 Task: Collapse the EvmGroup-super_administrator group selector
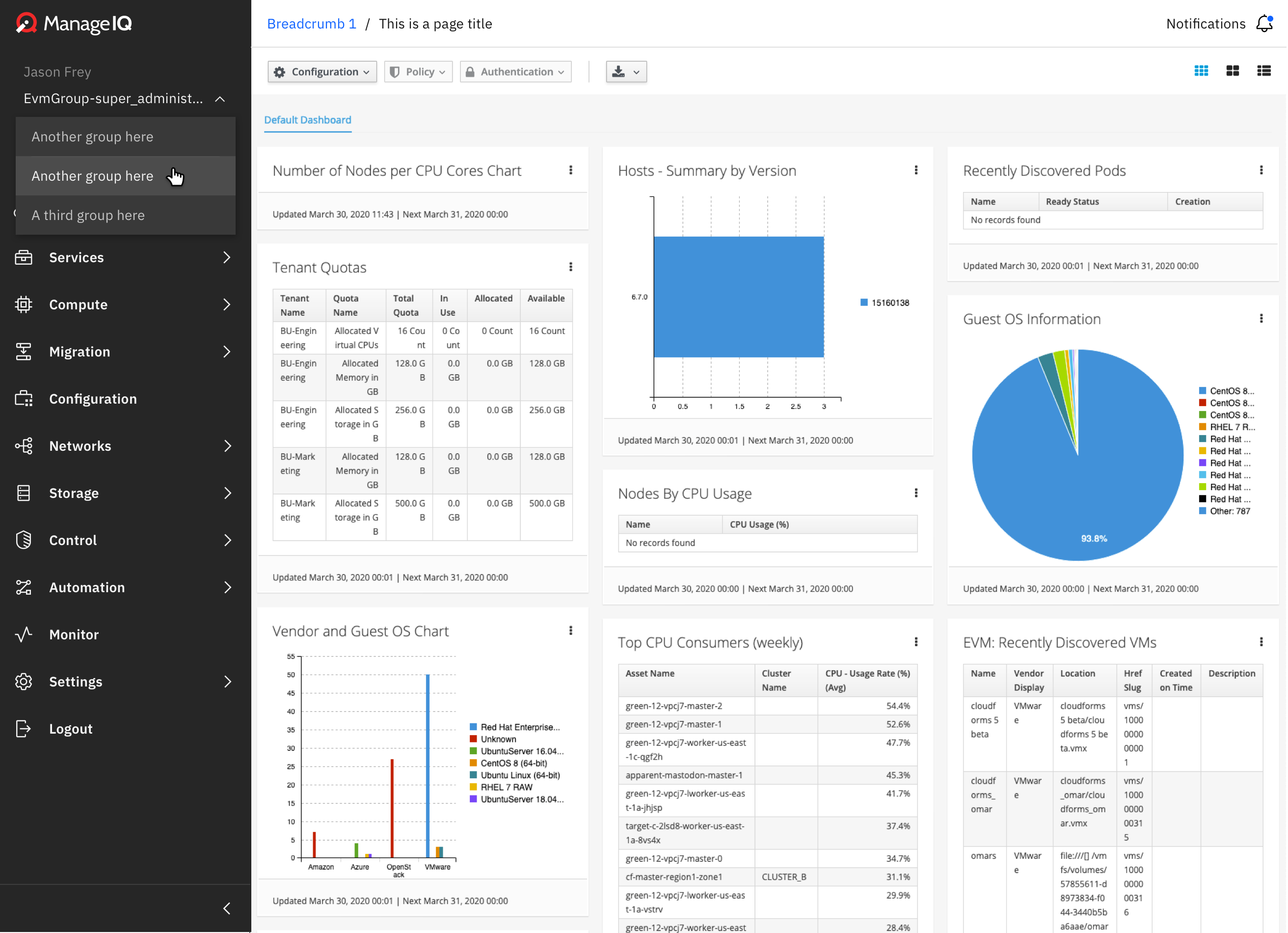[220, 98]
